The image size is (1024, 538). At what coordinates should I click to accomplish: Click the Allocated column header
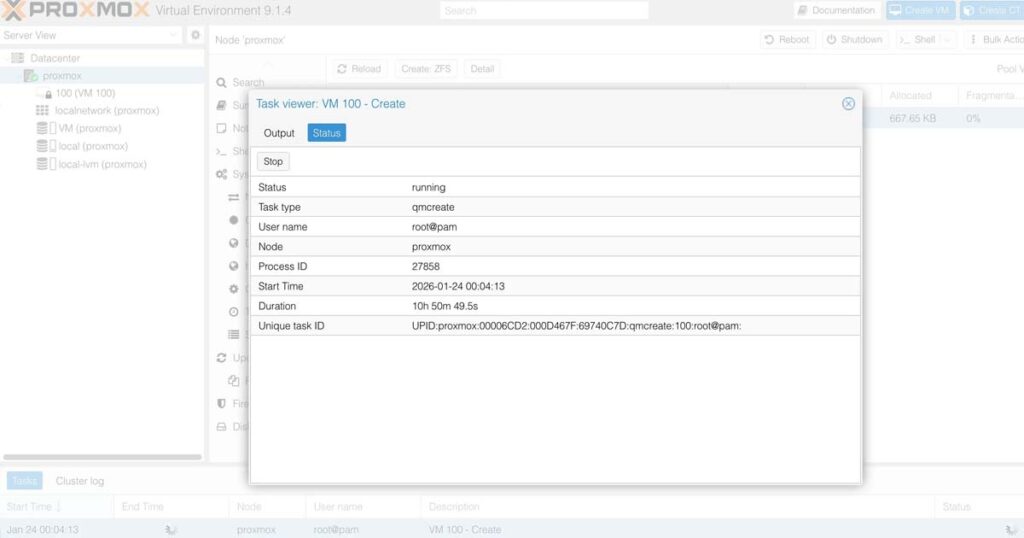point(920,95)
